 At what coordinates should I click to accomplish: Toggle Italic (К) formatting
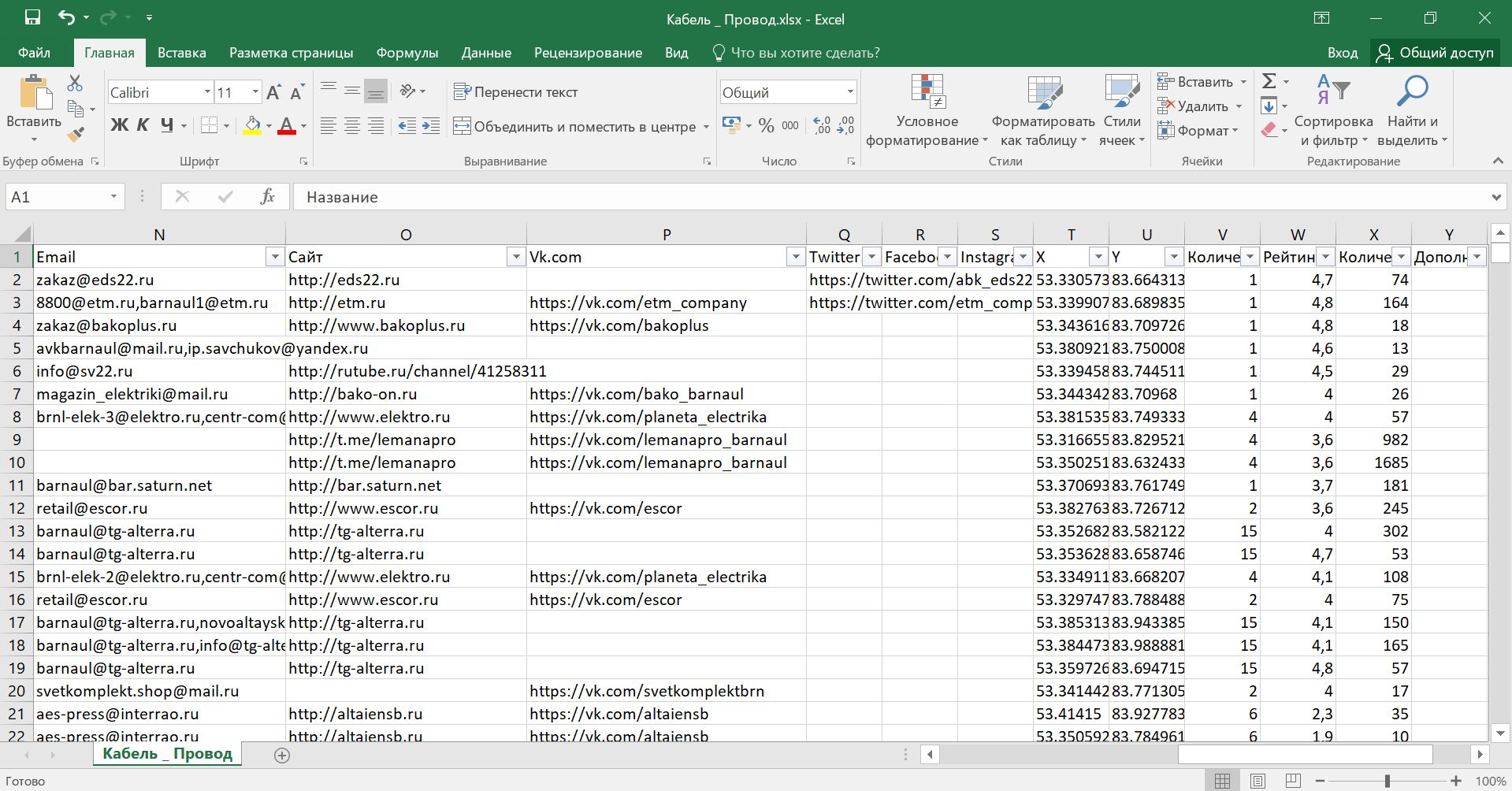coord(143,125)
